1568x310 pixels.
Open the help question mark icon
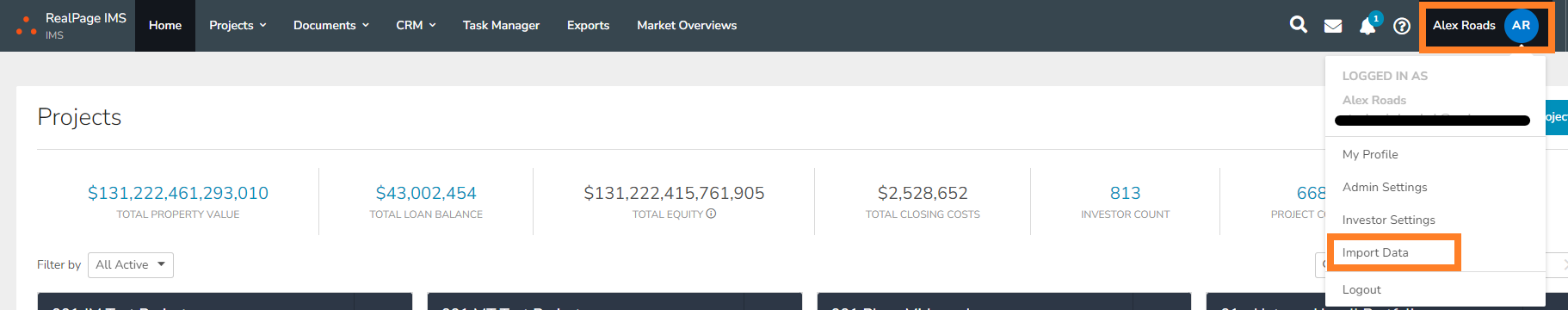coord(1402,26)
